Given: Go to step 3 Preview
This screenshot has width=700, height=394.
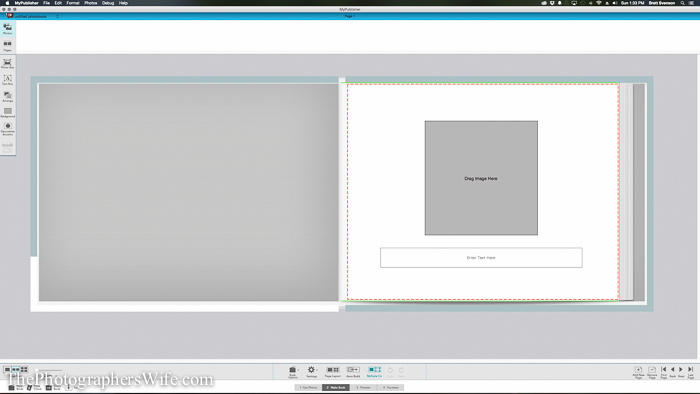Looking at the screenshot, I should coord(363,387).
